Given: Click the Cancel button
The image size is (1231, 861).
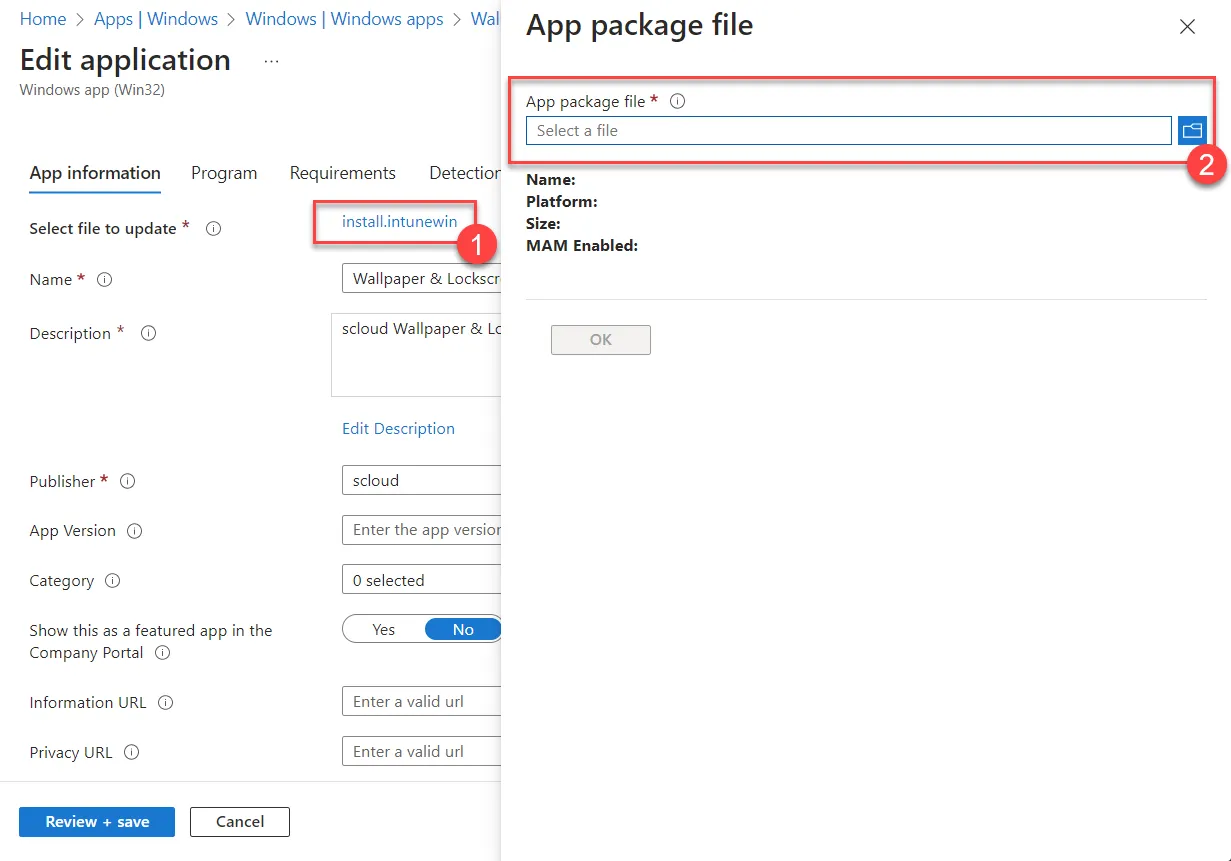Looking at the screenshot, I should click(240, 822).
